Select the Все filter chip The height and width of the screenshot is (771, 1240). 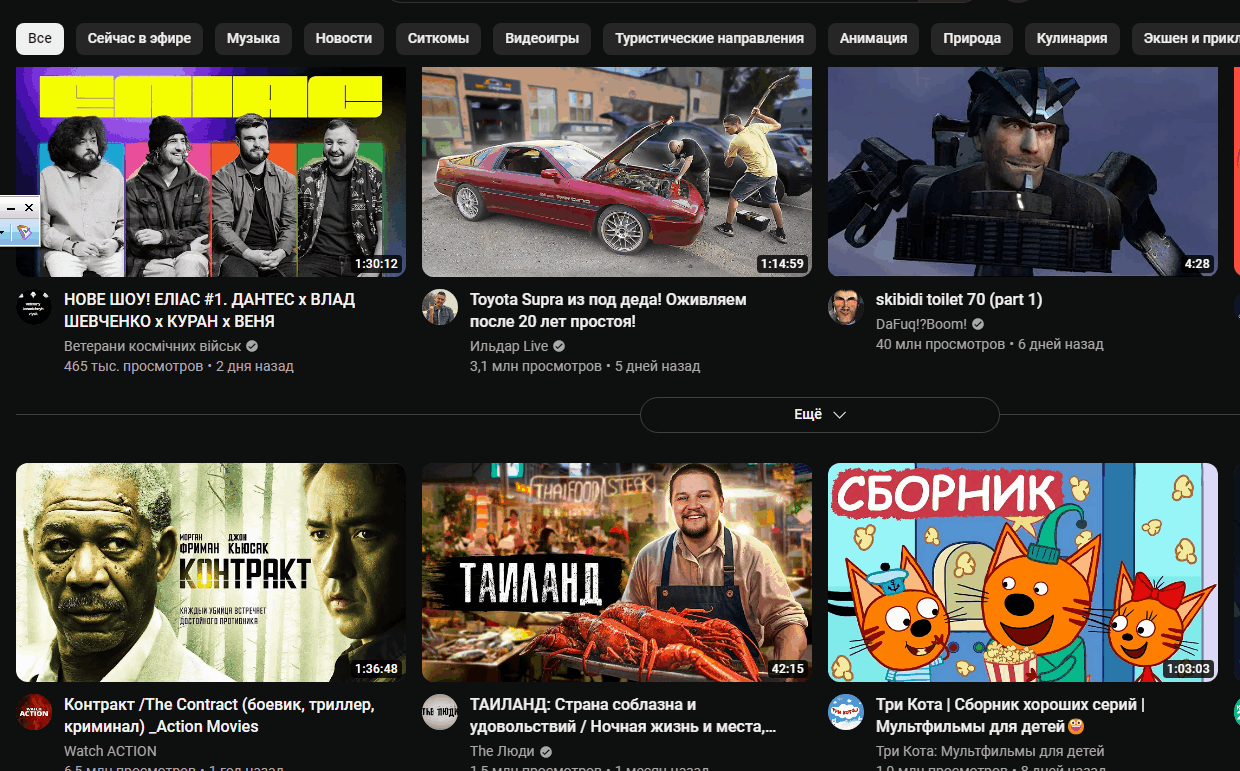click(40, 39)
